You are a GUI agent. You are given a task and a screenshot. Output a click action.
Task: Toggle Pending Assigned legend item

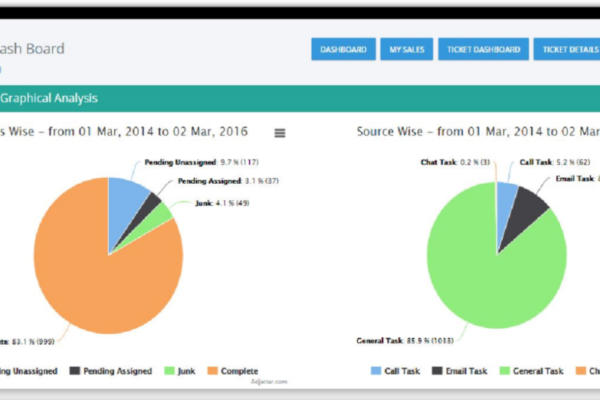point(111,371)
